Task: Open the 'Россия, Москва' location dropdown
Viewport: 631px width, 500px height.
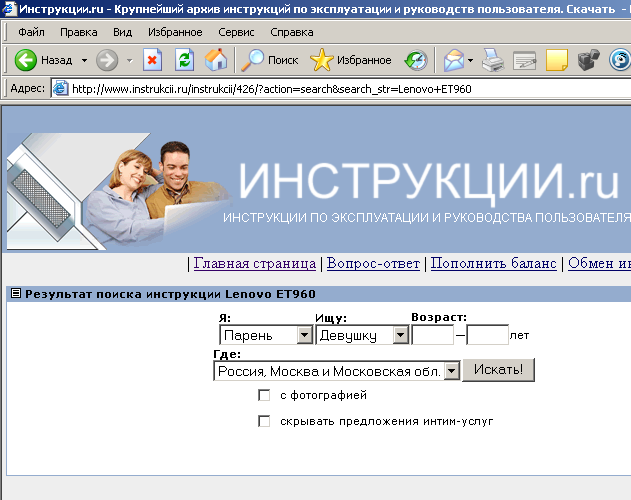Action: coord(451,371)
